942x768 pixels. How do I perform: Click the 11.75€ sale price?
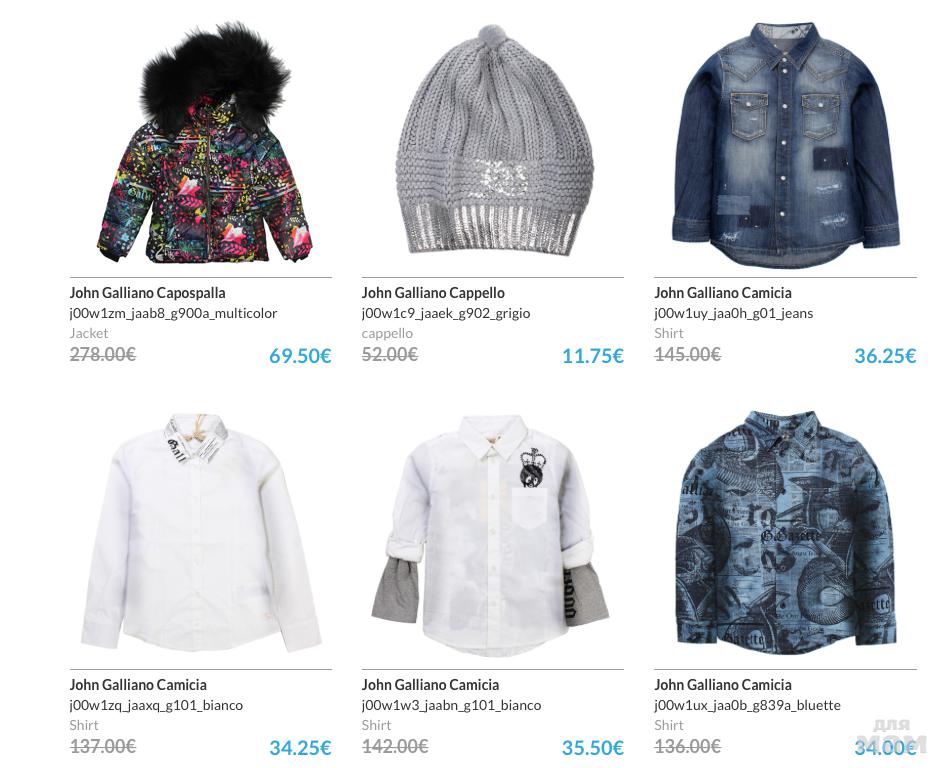(593, 356)
